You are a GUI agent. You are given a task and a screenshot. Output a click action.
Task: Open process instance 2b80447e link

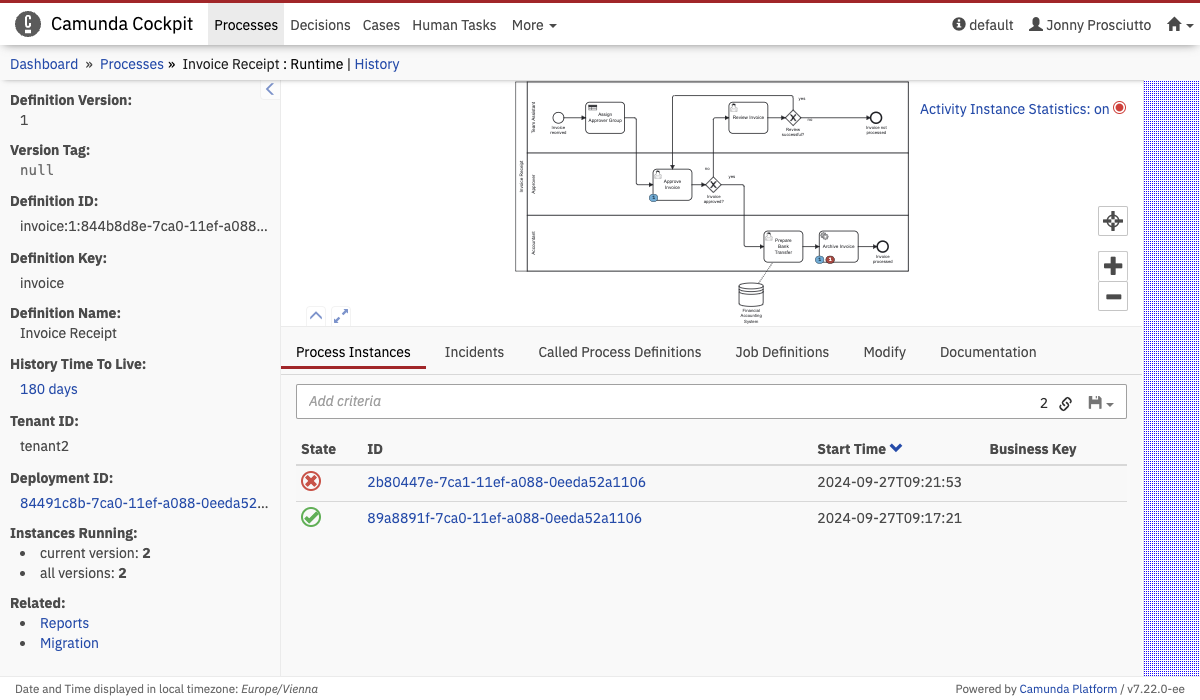pyautogui.click(x=506, y=482)
